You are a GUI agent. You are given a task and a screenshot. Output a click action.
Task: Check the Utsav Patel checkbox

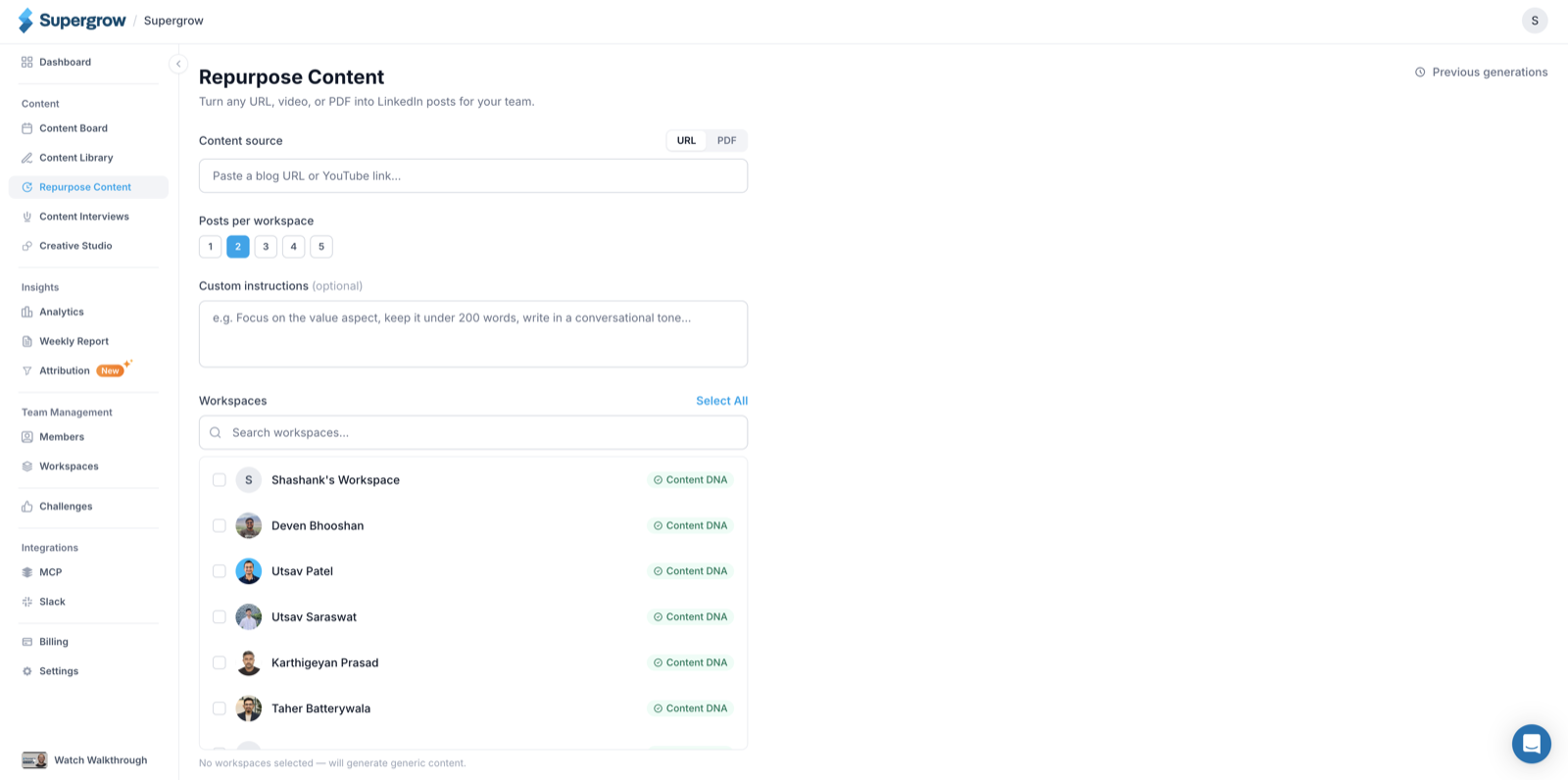pos(220,571)
